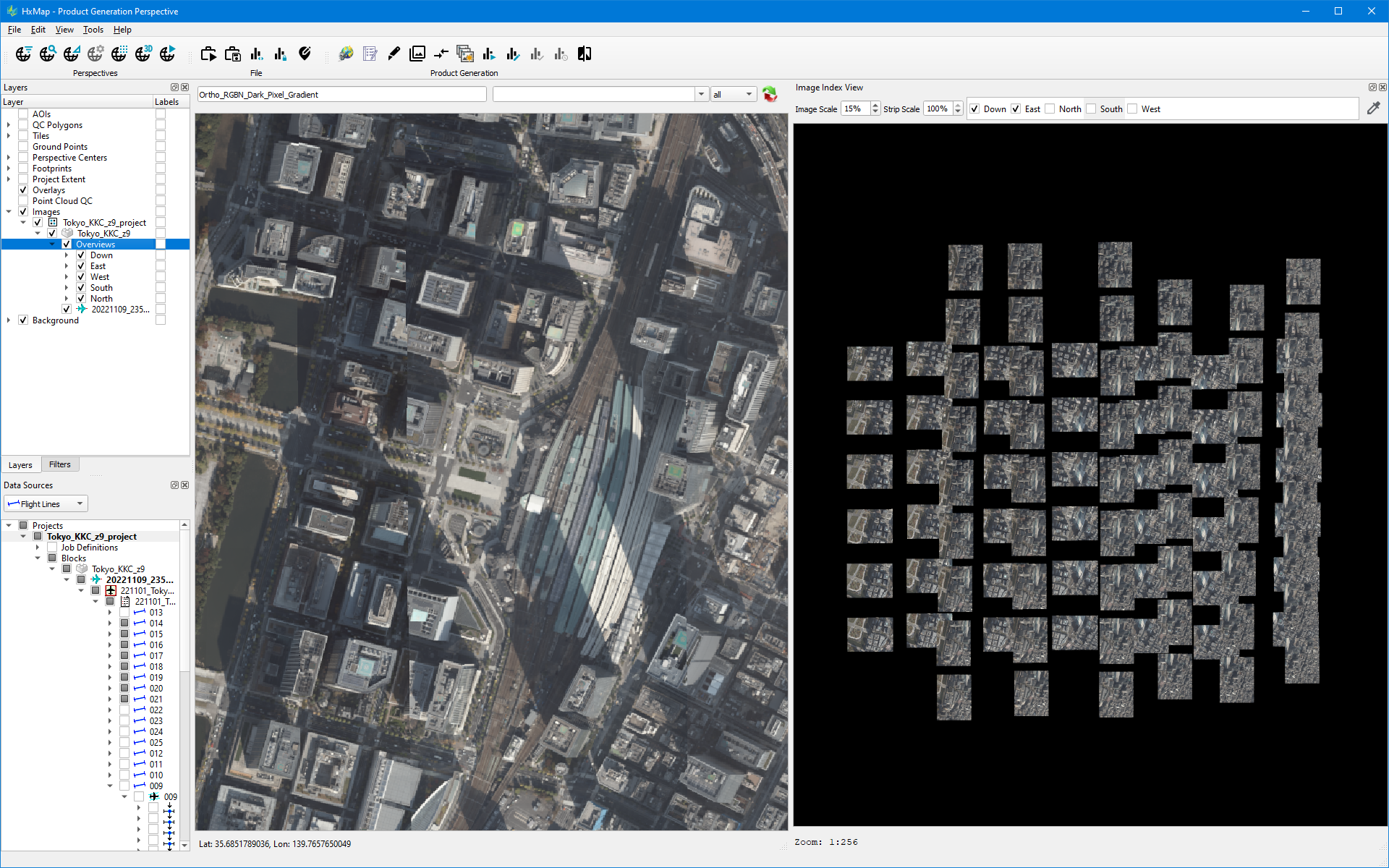Click the pen edit tool icon

point(394,54)
